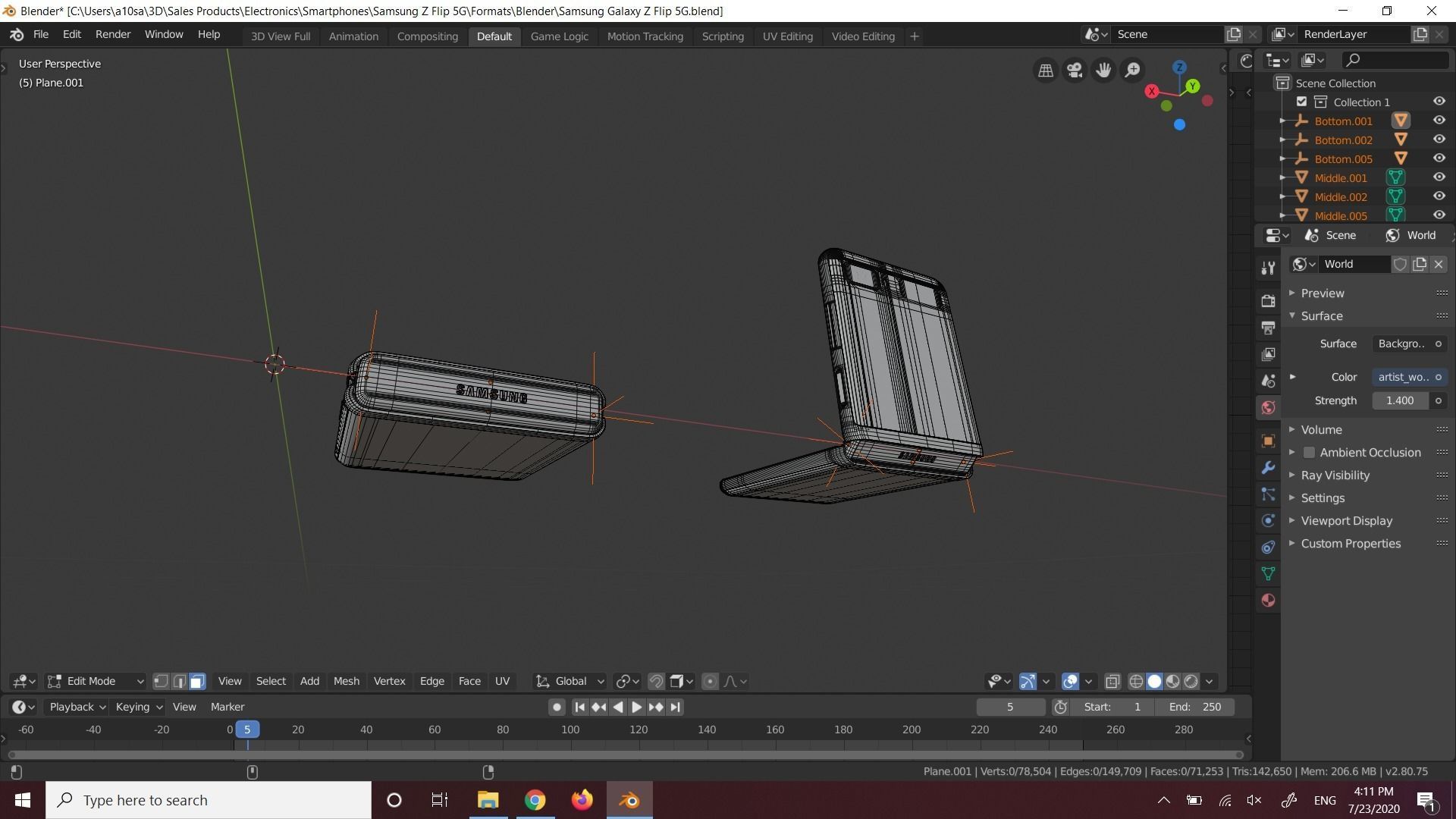Open the pivot point dropdown
Viewport: 1456px width, 819px height.
pos(628,681)
